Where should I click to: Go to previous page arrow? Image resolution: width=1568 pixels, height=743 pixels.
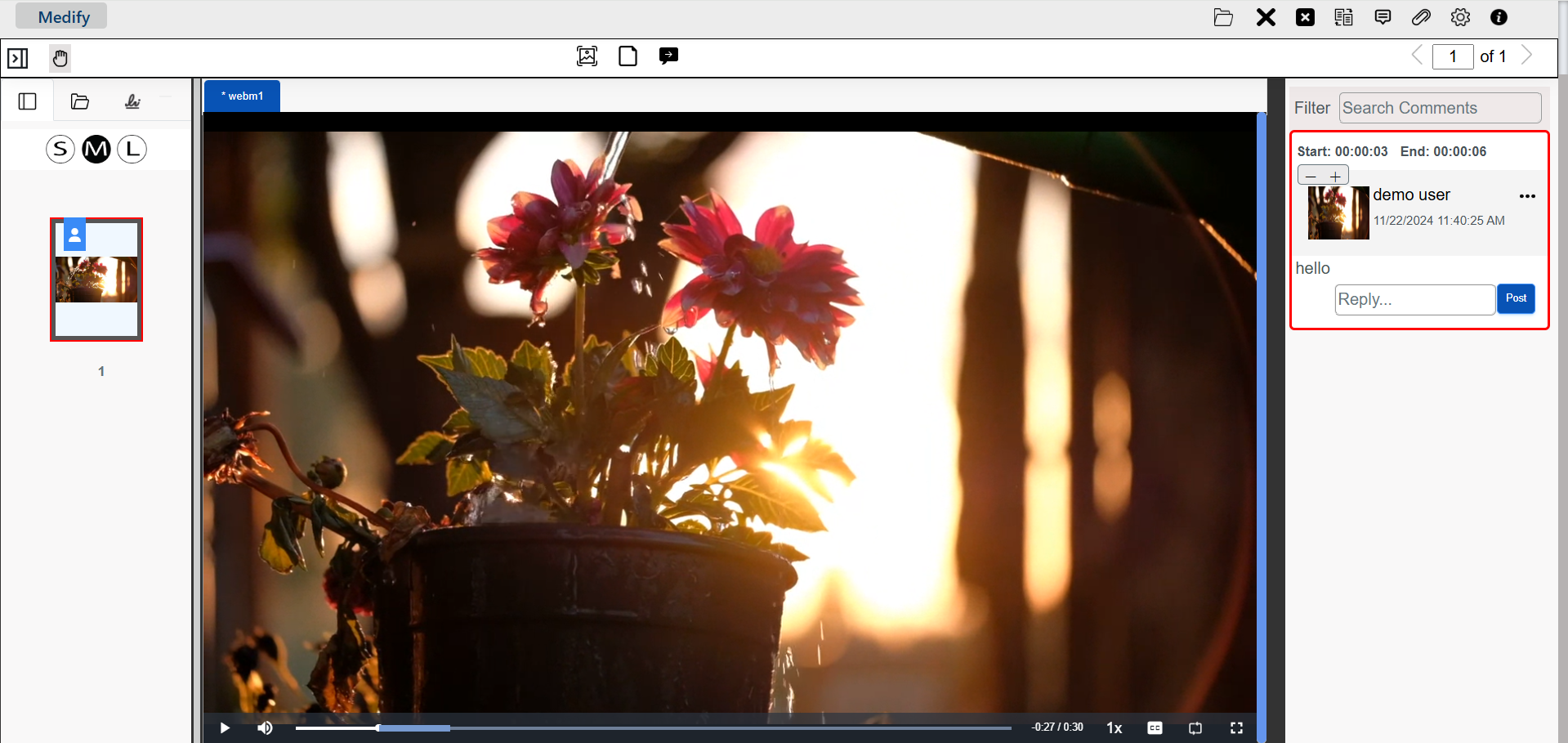pos(1418,56)
